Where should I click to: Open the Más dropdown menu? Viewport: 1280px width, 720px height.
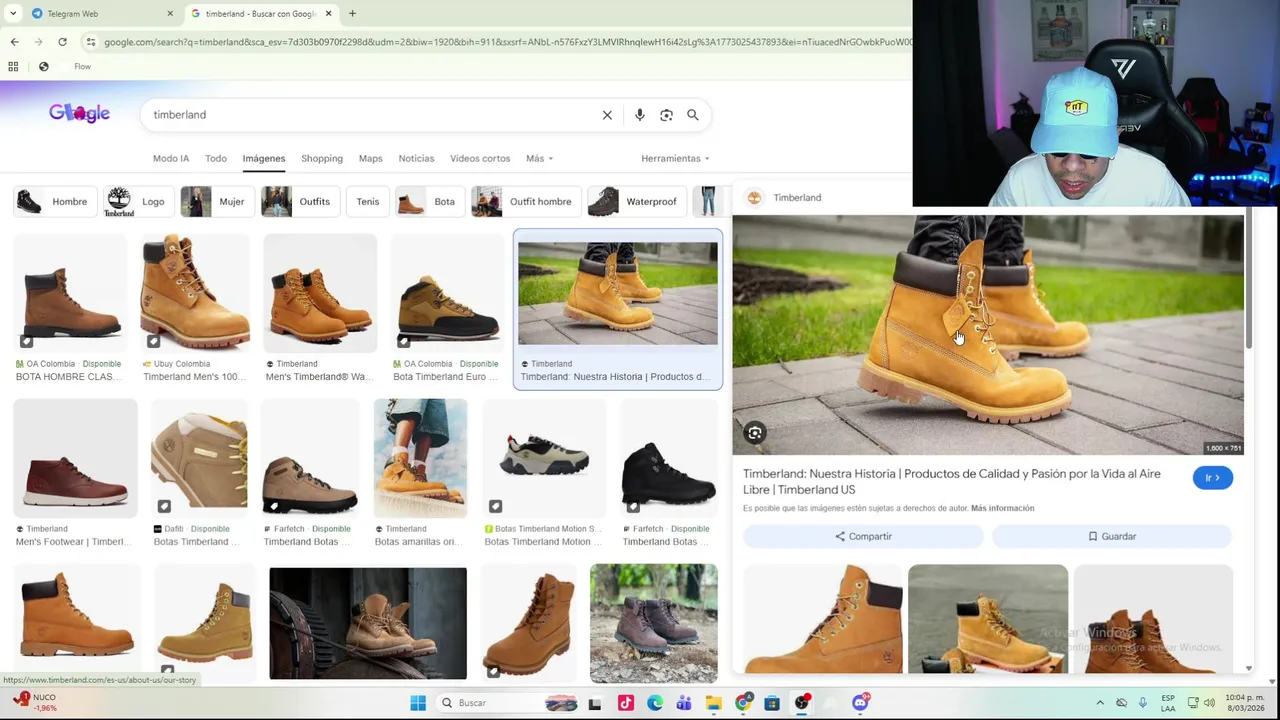(x=539, y=158)
